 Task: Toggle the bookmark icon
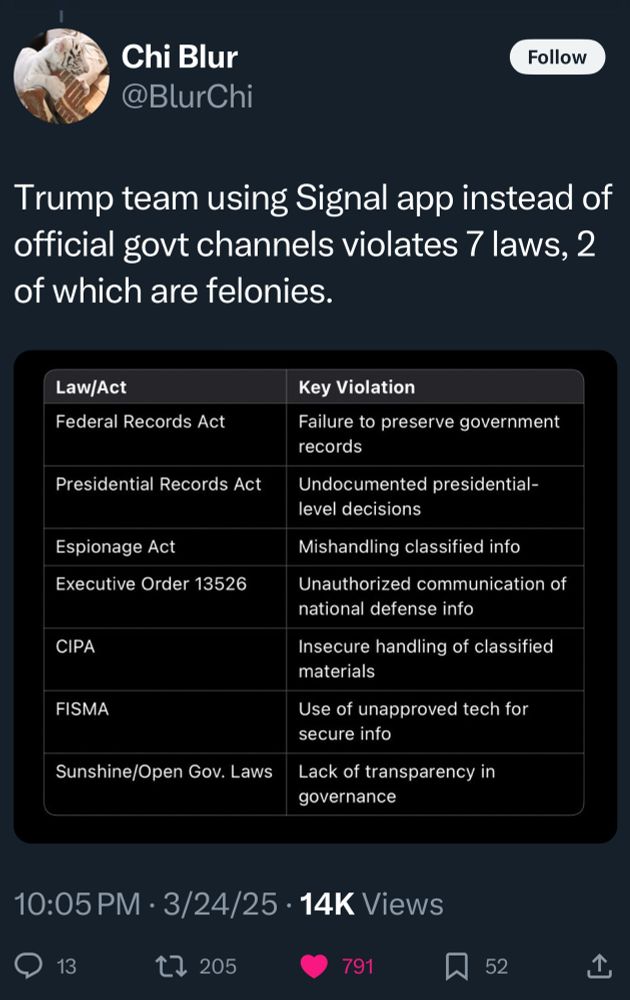(x=457, y=965)
